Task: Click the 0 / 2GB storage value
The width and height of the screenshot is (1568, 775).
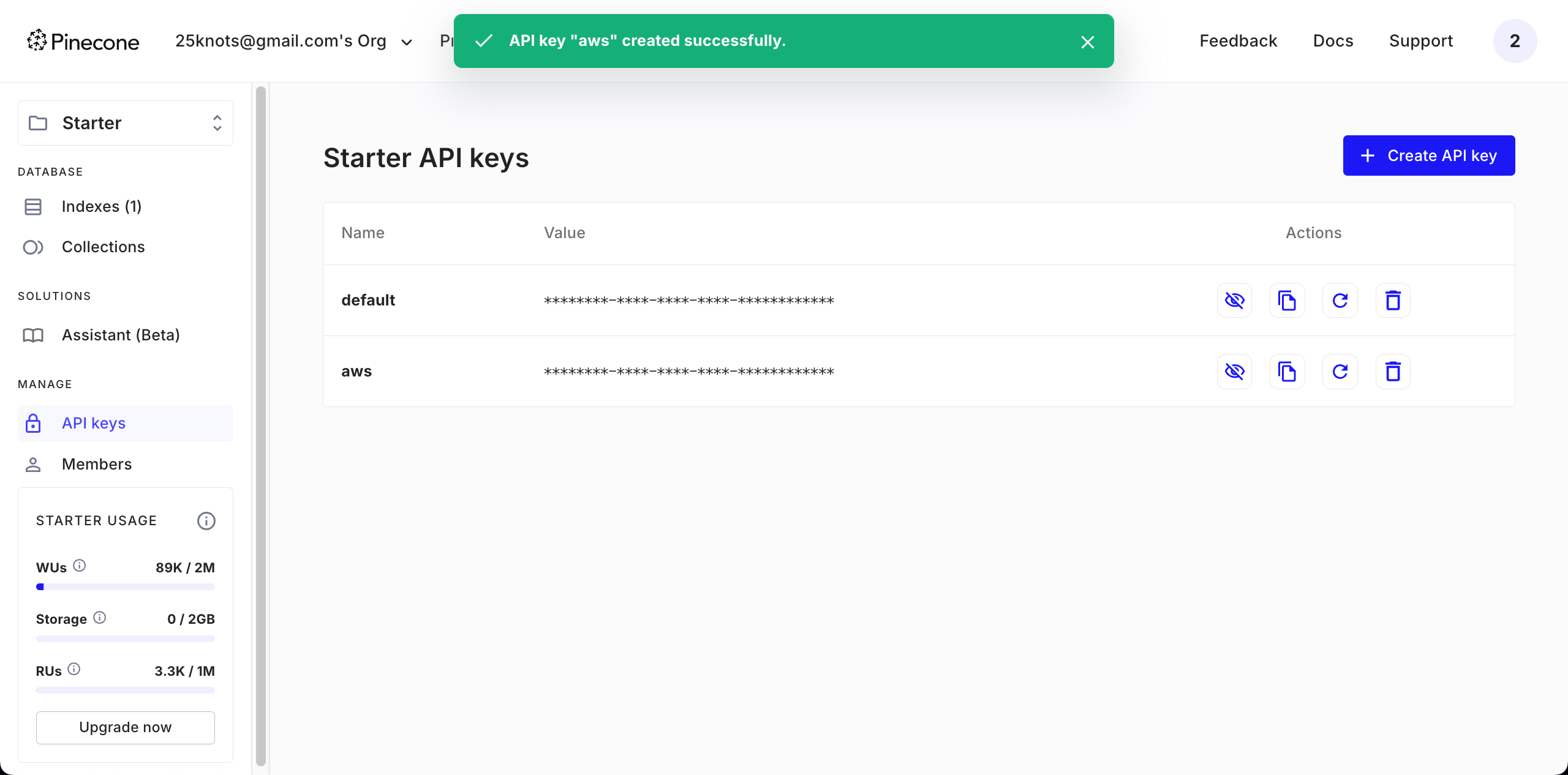Action: pyautogui.click(x=191, y=620)
